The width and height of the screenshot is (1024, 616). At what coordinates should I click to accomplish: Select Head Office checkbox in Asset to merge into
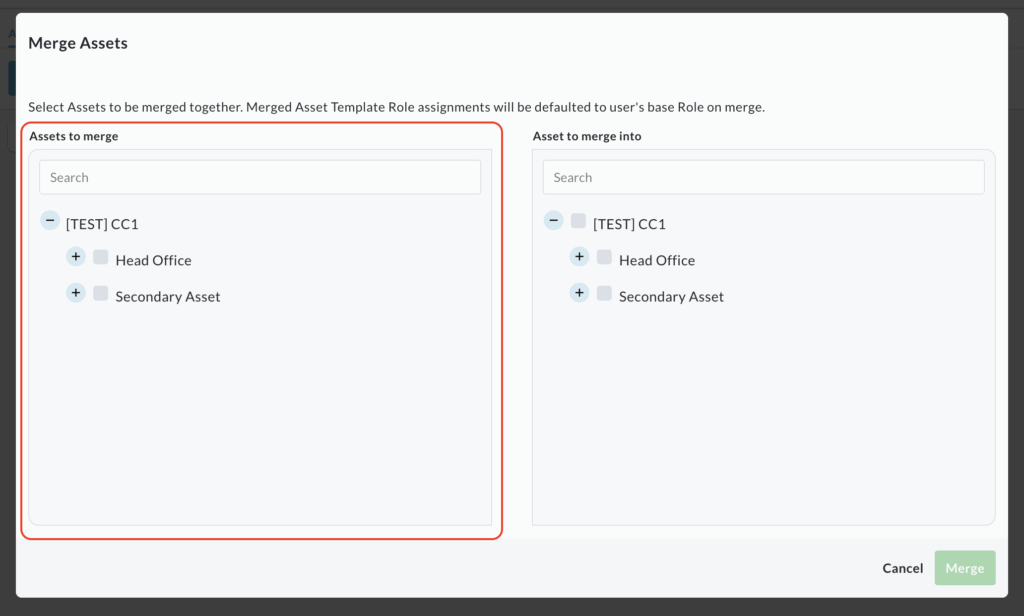(x=604, y=257)
